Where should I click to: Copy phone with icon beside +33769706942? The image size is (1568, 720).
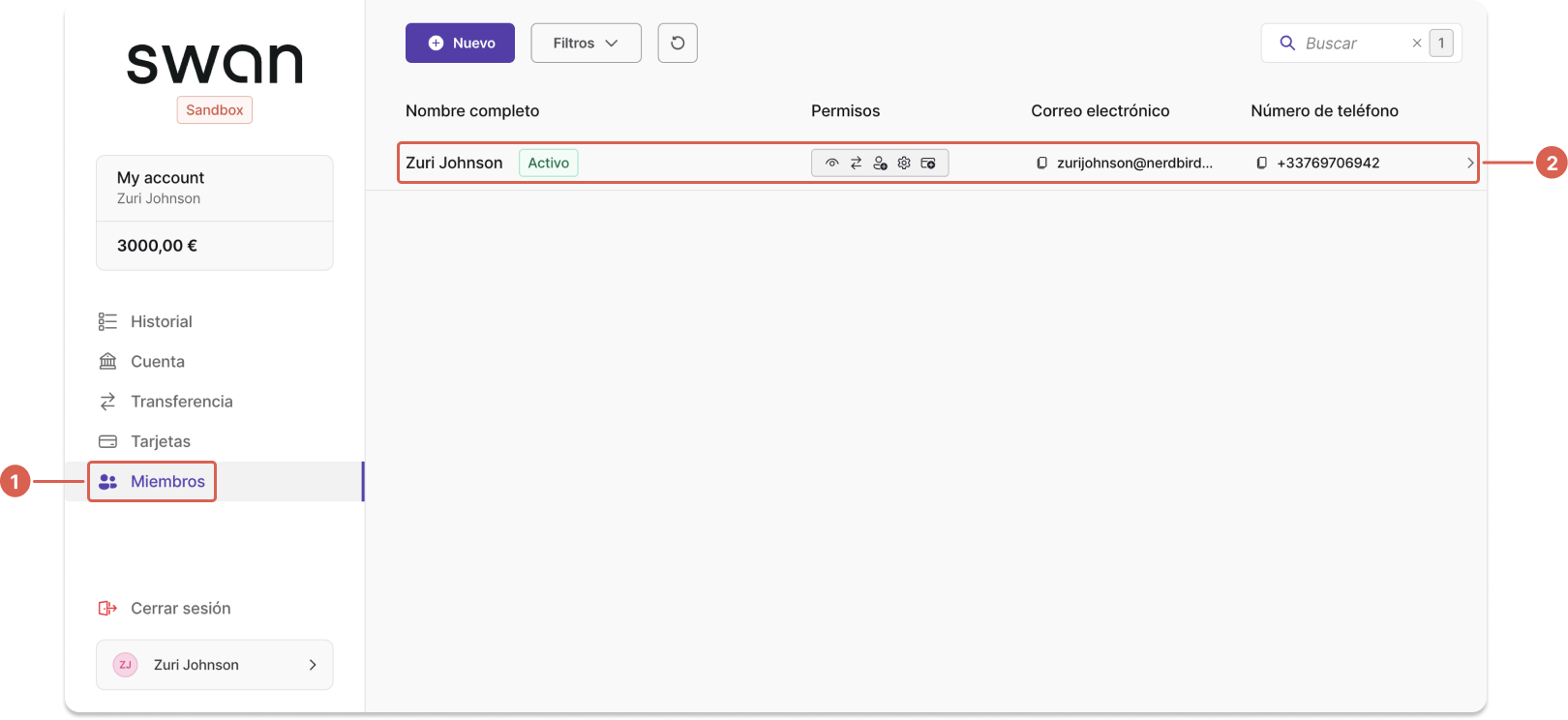1261,163
